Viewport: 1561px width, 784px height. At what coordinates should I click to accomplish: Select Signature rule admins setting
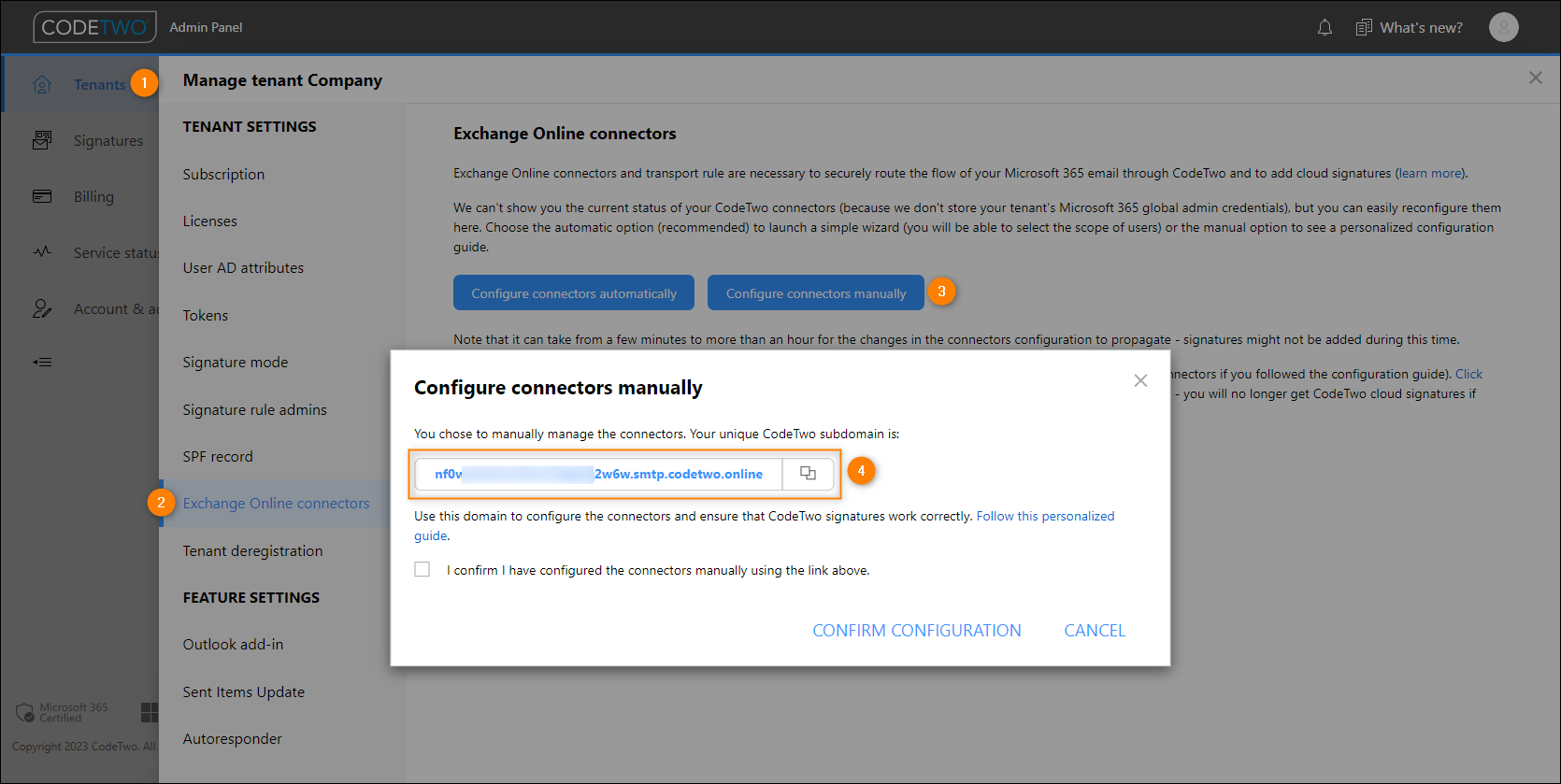coord(255,409)
